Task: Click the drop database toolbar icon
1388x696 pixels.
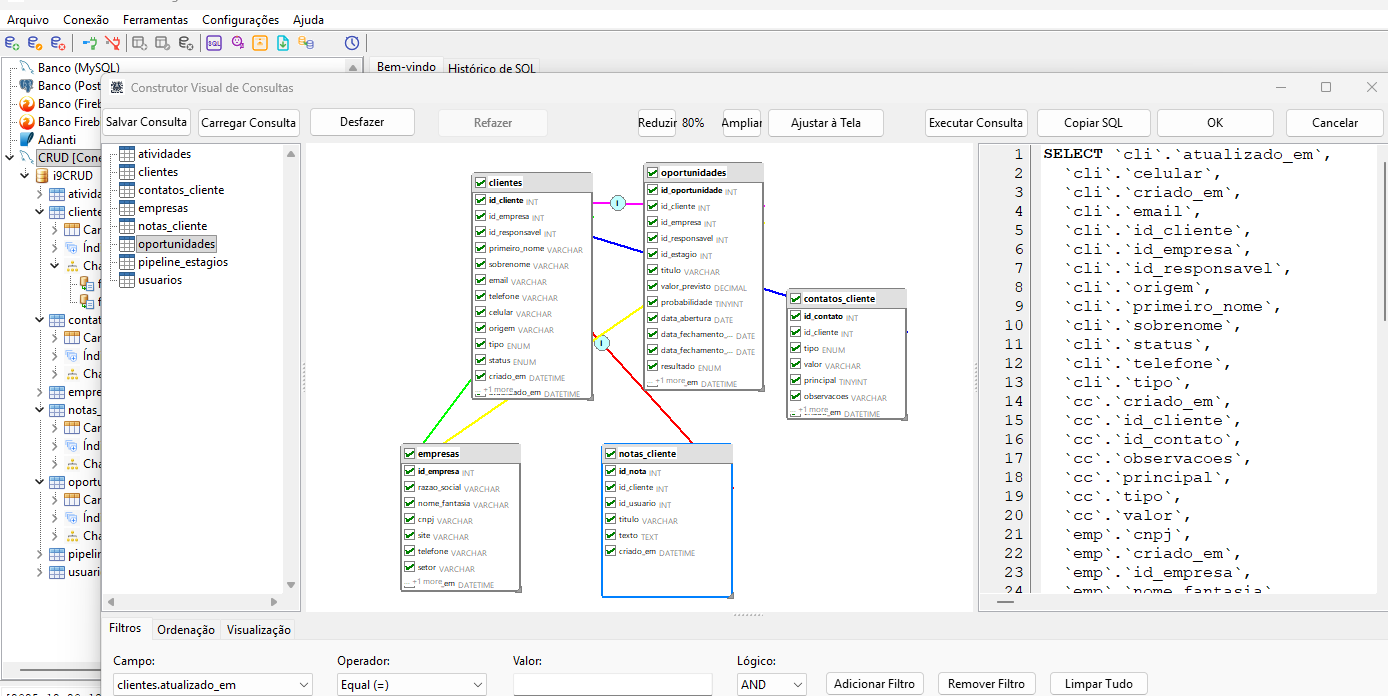Action: point(186,43)
